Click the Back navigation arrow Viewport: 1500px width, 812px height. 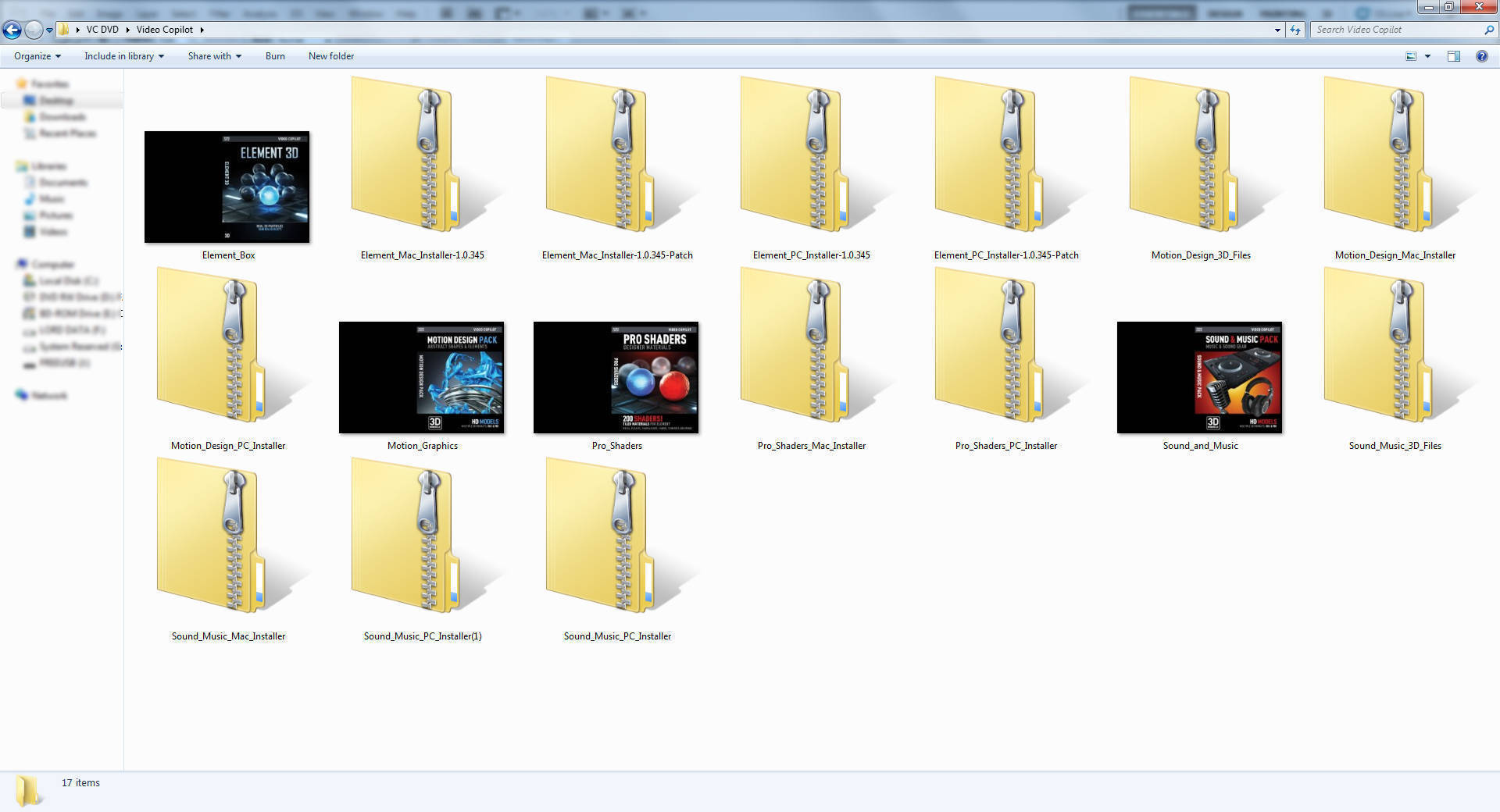tap(12, 30)
